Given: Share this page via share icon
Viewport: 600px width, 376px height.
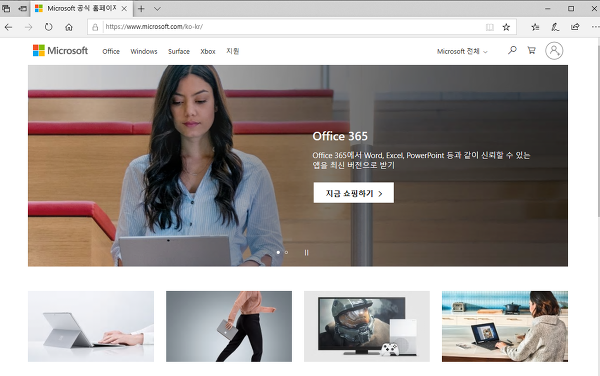Looking at the screenshot, I should pyautogui.click(x=575, y=27).
